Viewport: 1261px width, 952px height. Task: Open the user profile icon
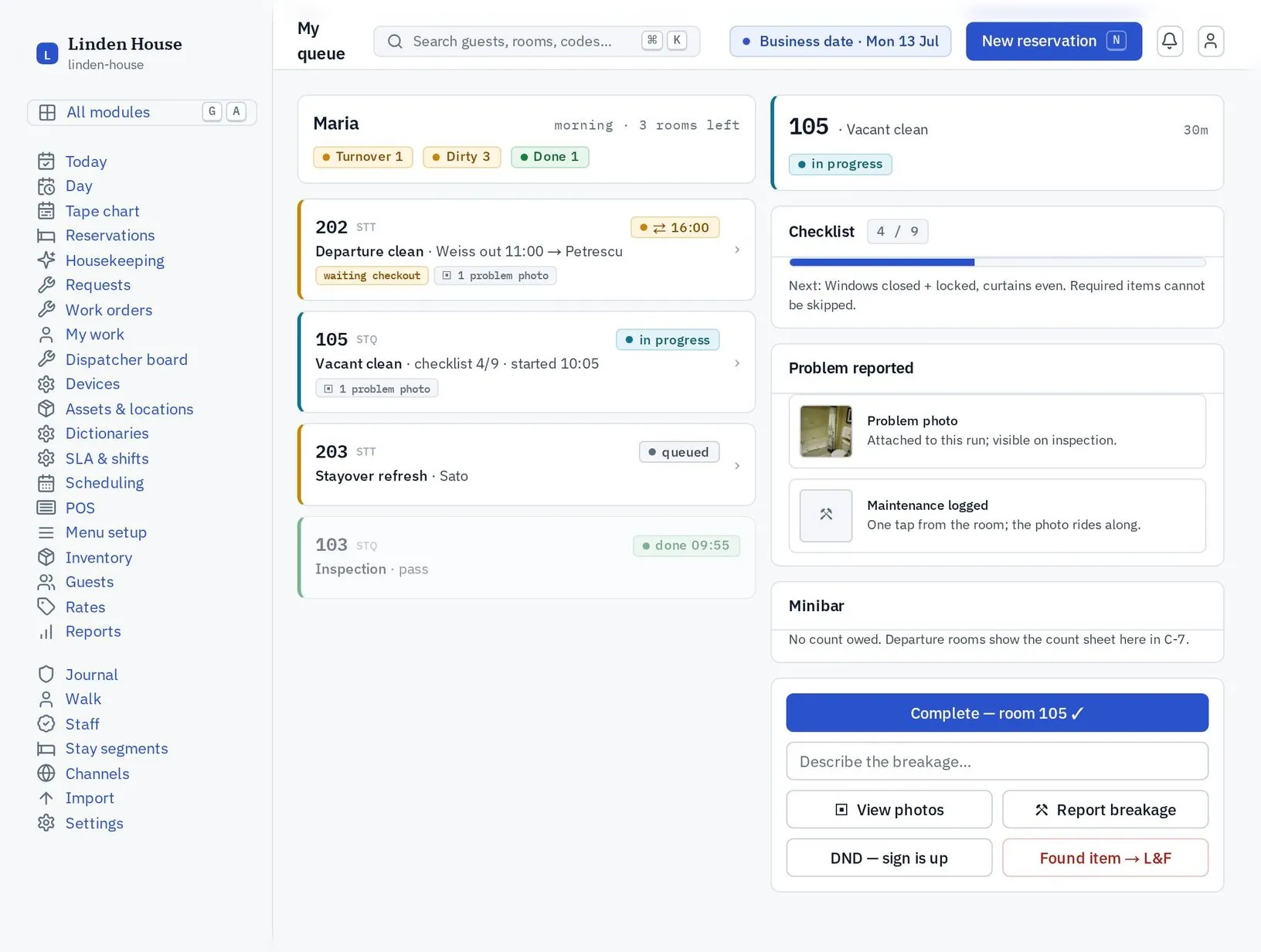click(x=1210, y=41)
